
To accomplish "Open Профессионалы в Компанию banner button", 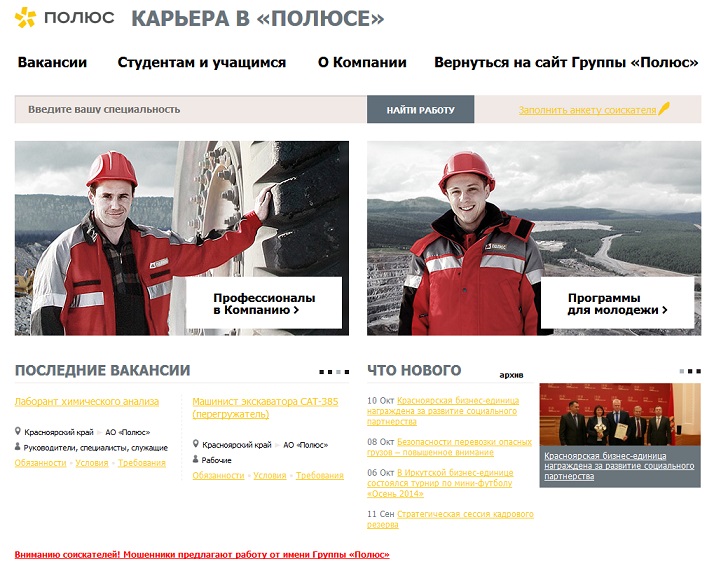I will click(x=264, y=303).
